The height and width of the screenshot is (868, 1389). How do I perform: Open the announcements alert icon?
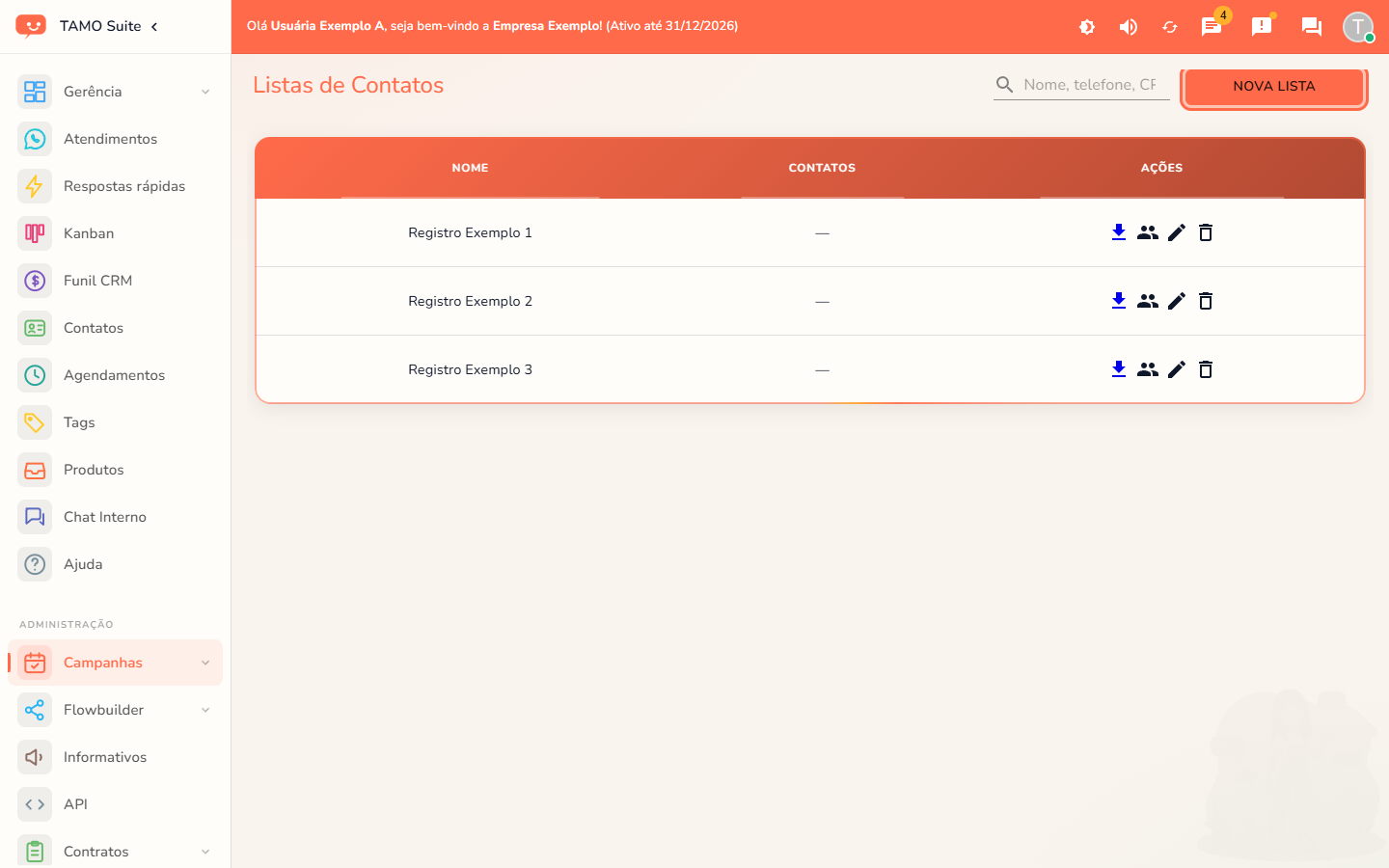coord(1262,27)
